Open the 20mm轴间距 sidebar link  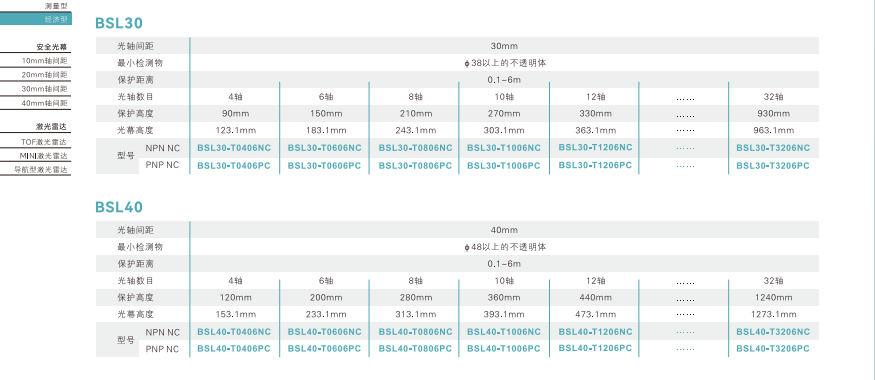pyautogui.click(x=45, y=75)
